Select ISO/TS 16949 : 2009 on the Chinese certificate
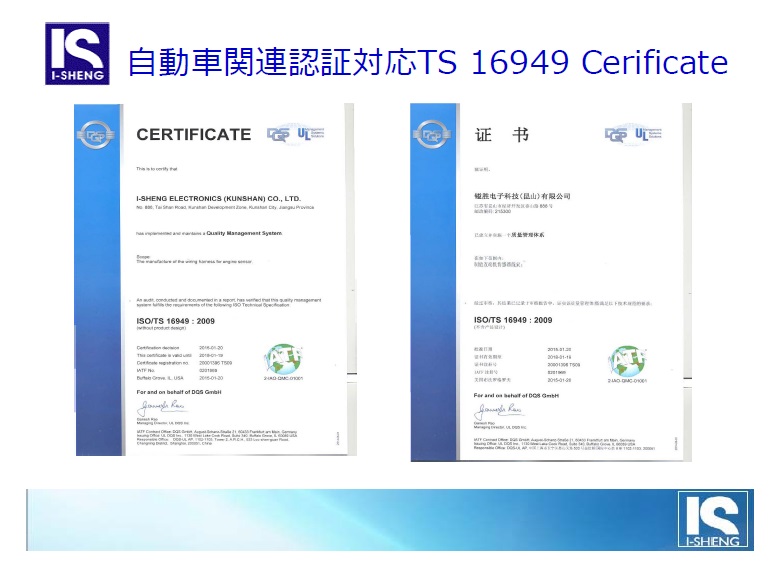 coord(513,320)
